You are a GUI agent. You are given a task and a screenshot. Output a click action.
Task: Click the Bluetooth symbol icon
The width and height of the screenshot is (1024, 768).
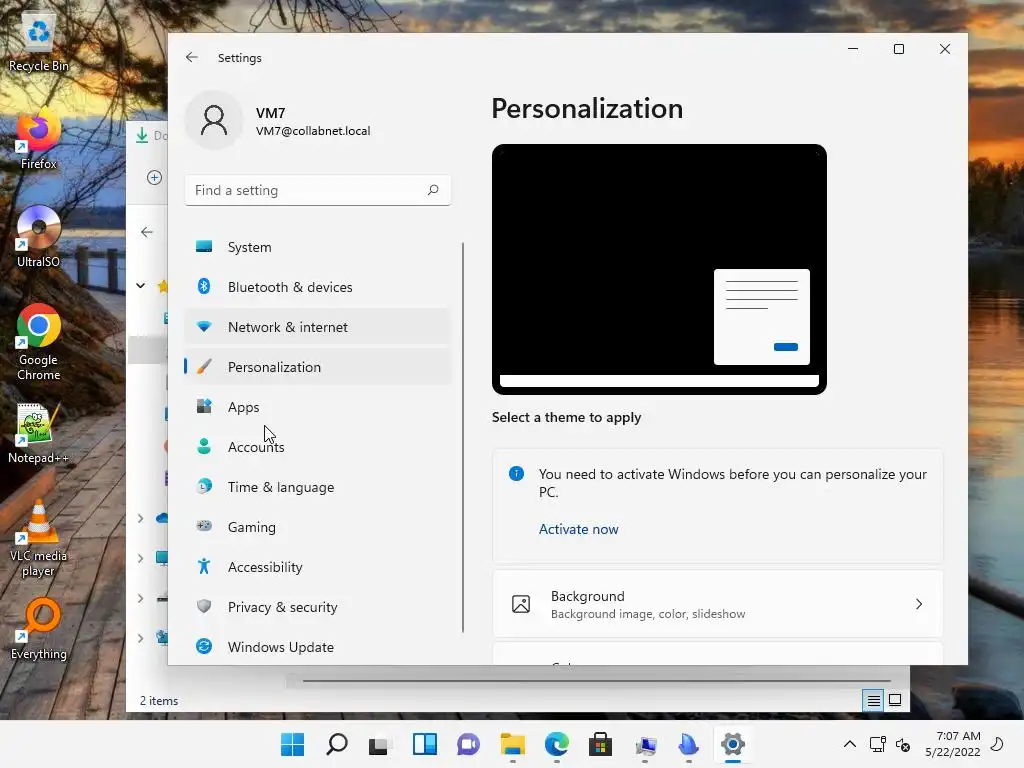(204, 286)
